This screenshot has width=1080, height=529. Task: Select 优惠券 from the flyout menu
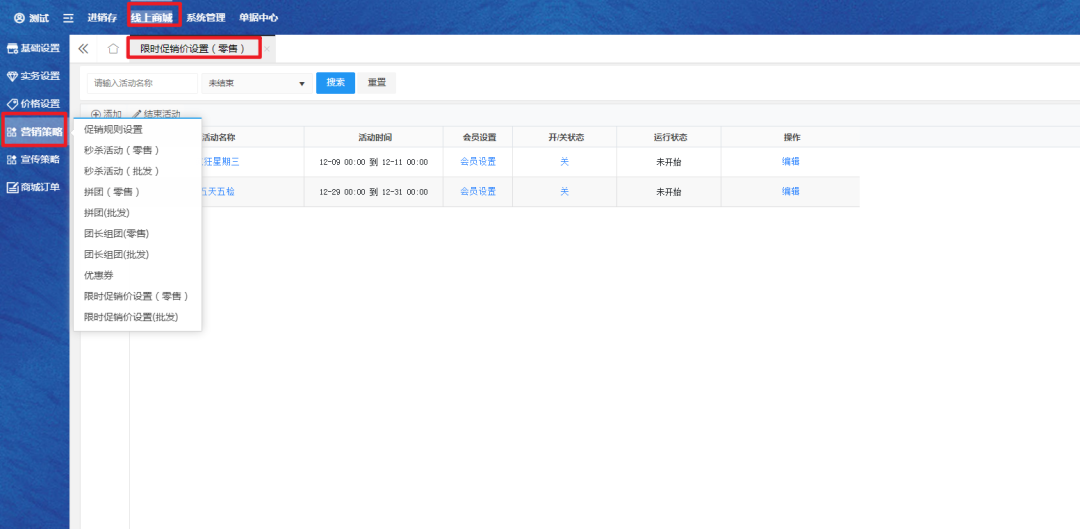pyautogui.click(x=98, y=275)
